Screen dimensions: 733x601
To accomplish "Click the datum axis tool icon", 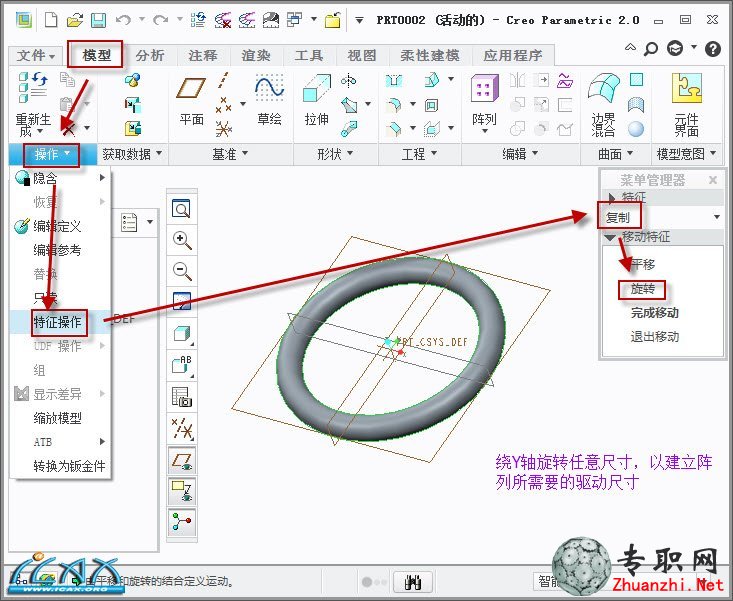I will click(x=224, y=80).
